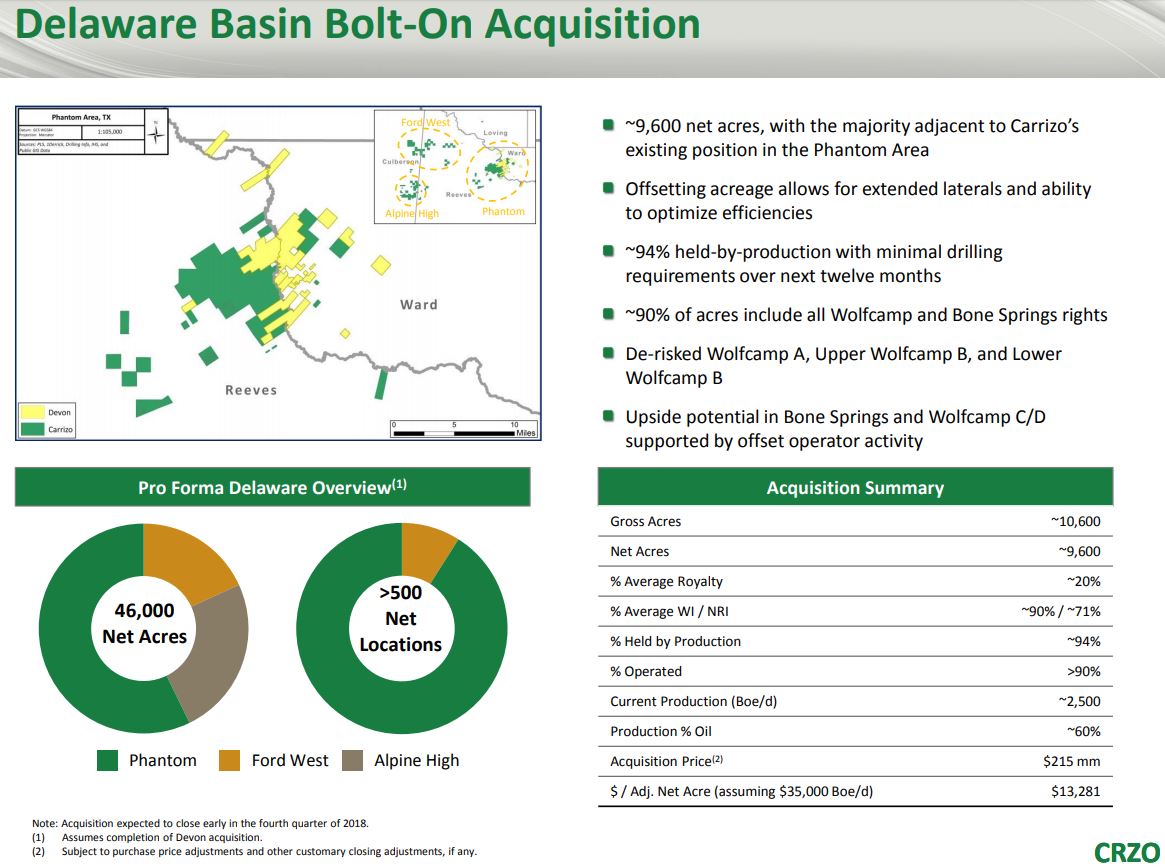Screen dimensions: 1165x867
Task: Click the compass rose on the map
Action: [x=154, y=135]
